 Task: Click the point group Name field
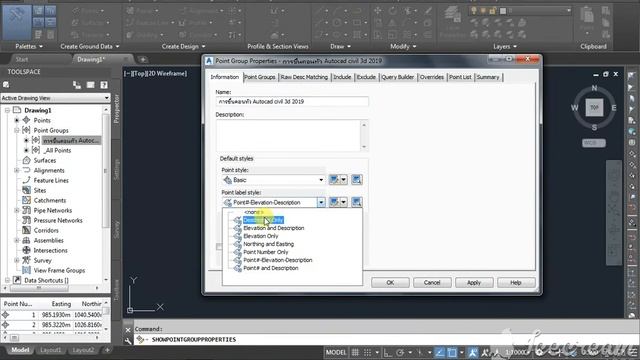tap(292, 101)
